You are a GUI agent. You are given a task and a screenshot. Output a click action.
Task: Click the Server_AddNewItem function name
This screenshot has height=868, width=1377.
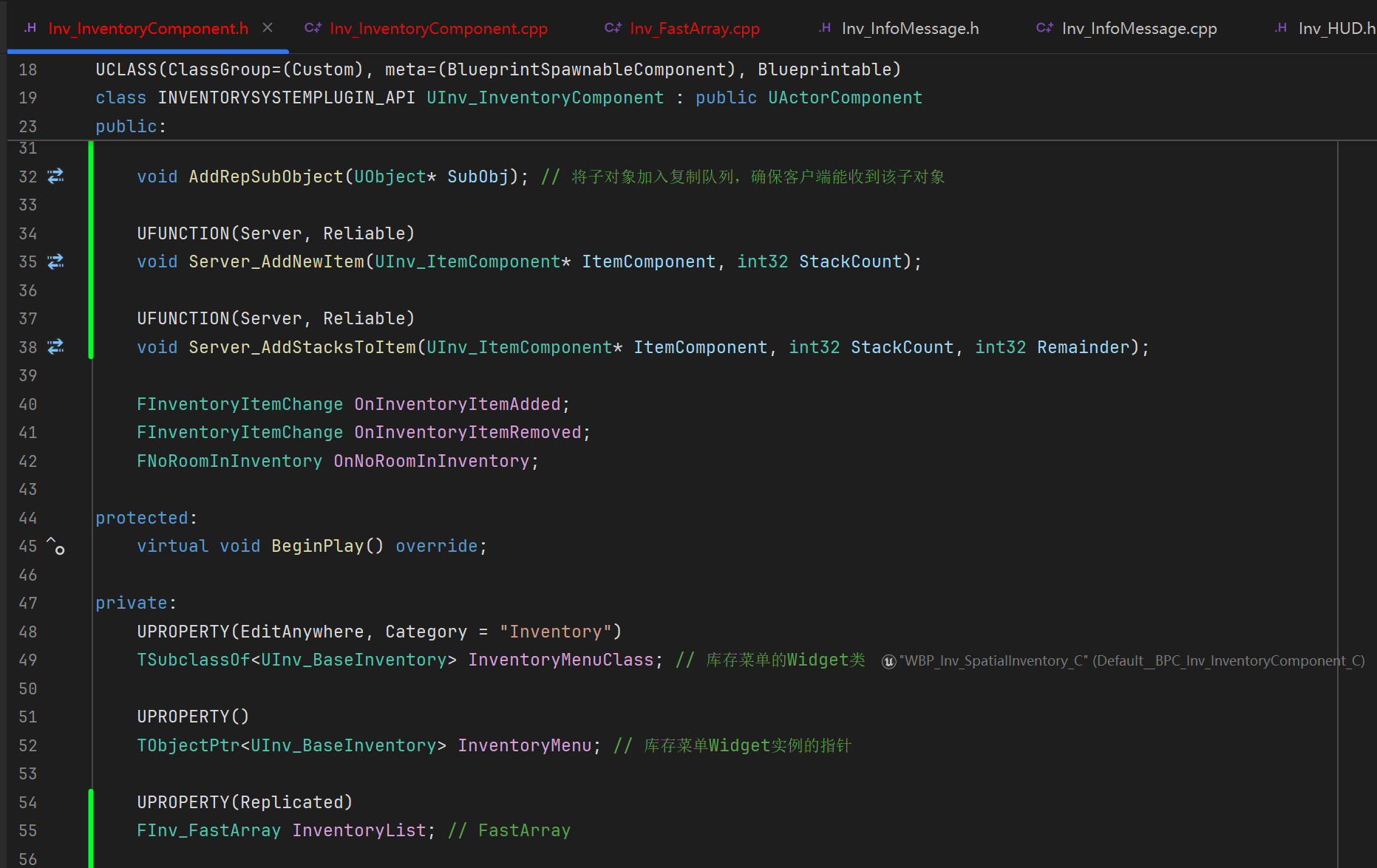(x=276, y=262)
